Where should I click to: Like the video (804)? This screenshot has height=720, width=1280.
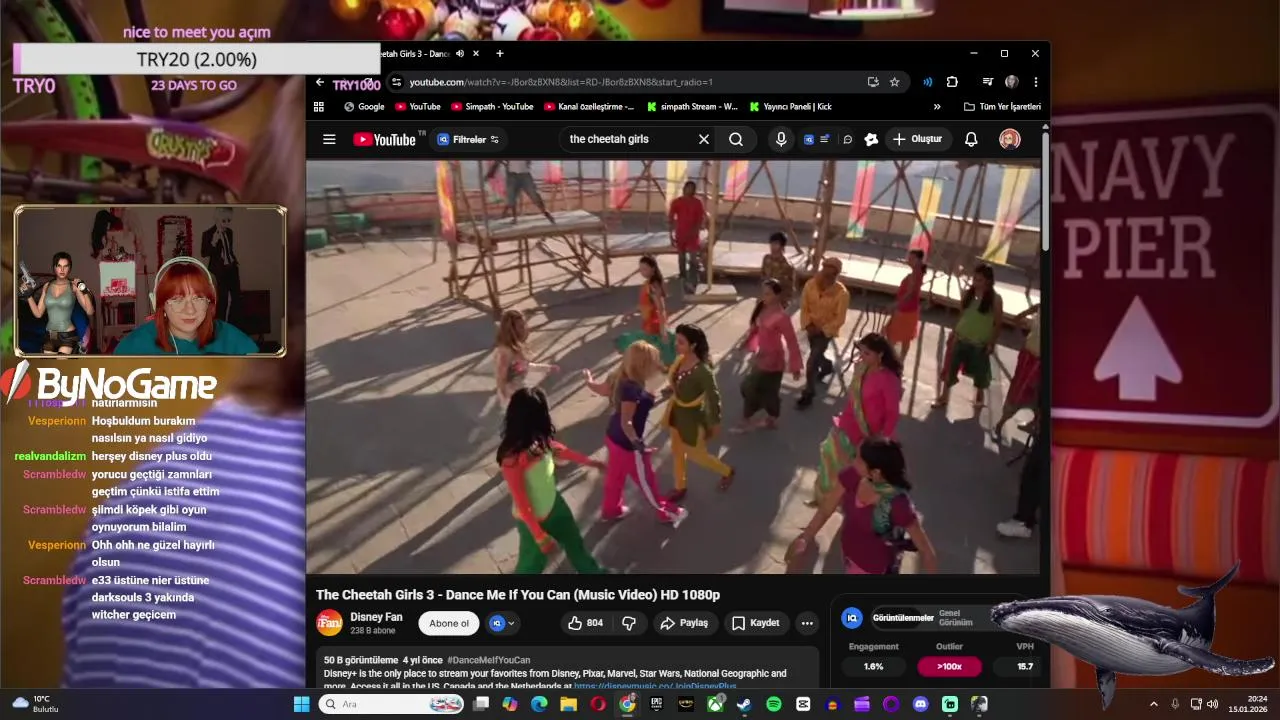coord(585,623)
